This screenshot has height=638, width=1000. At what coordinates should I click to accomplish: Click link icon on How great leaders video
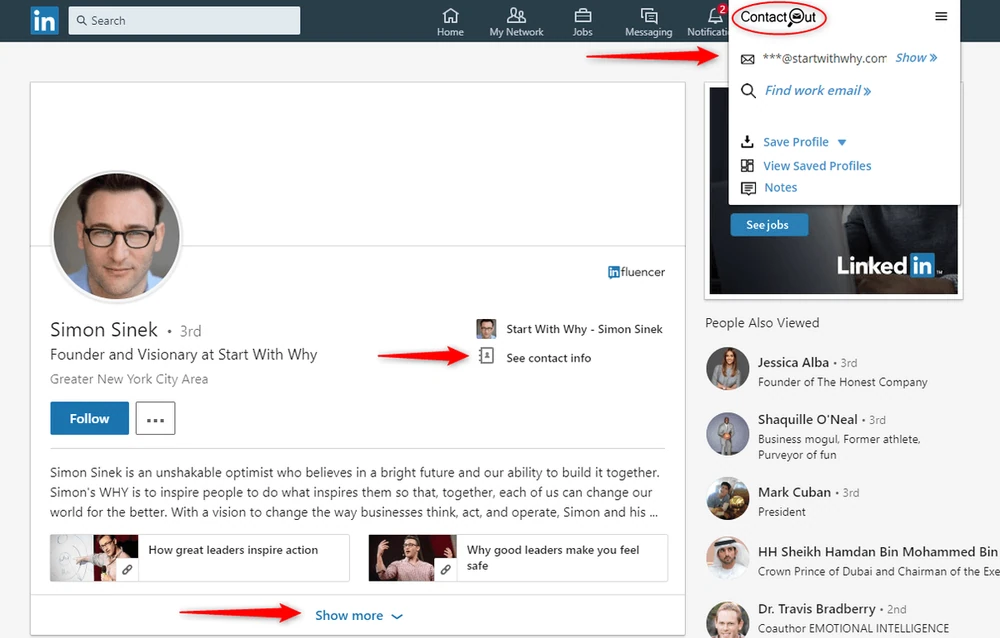pos(128,570)
